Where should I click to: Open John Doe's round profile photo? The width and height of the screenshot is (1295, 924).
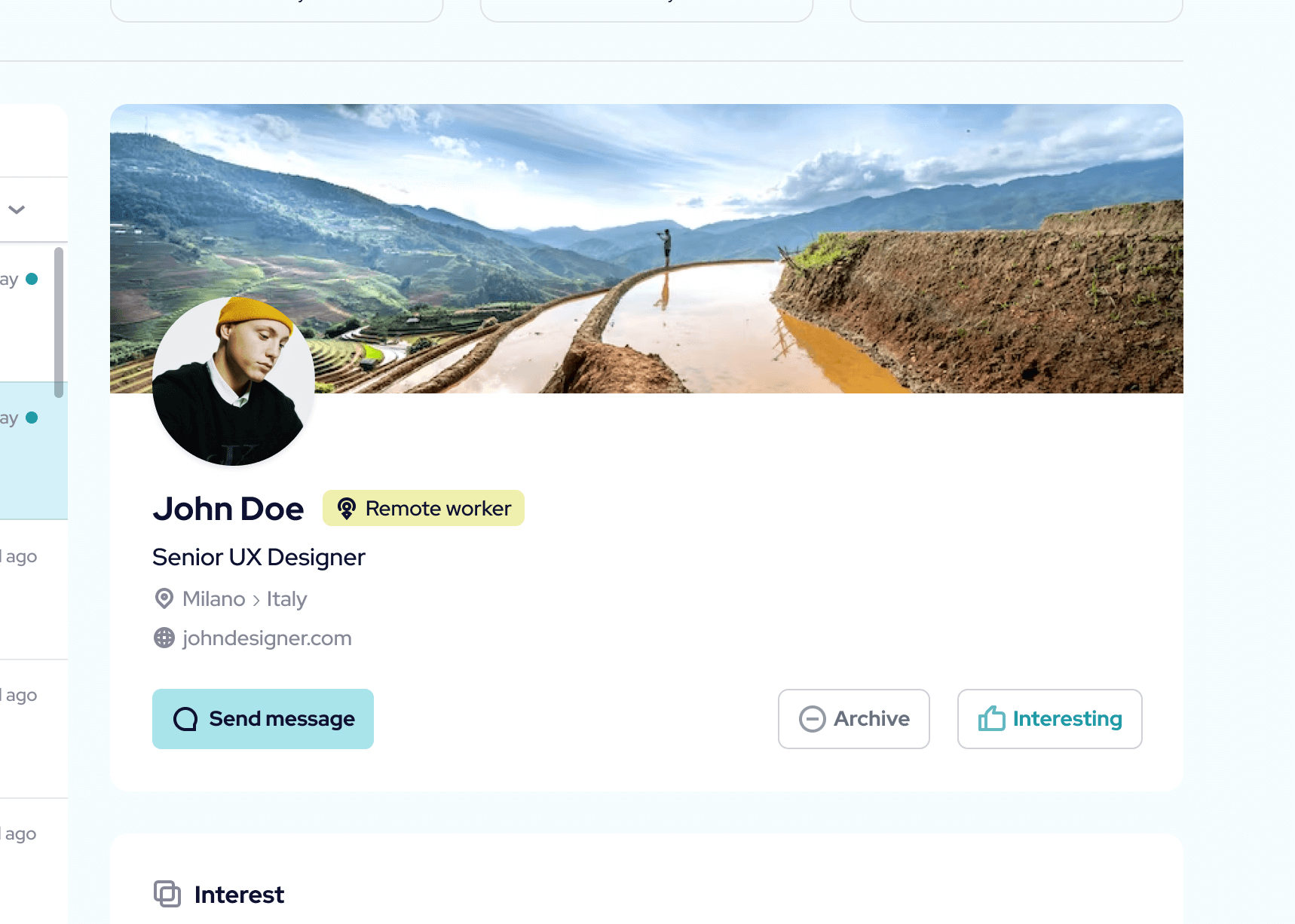coord(233,381)
